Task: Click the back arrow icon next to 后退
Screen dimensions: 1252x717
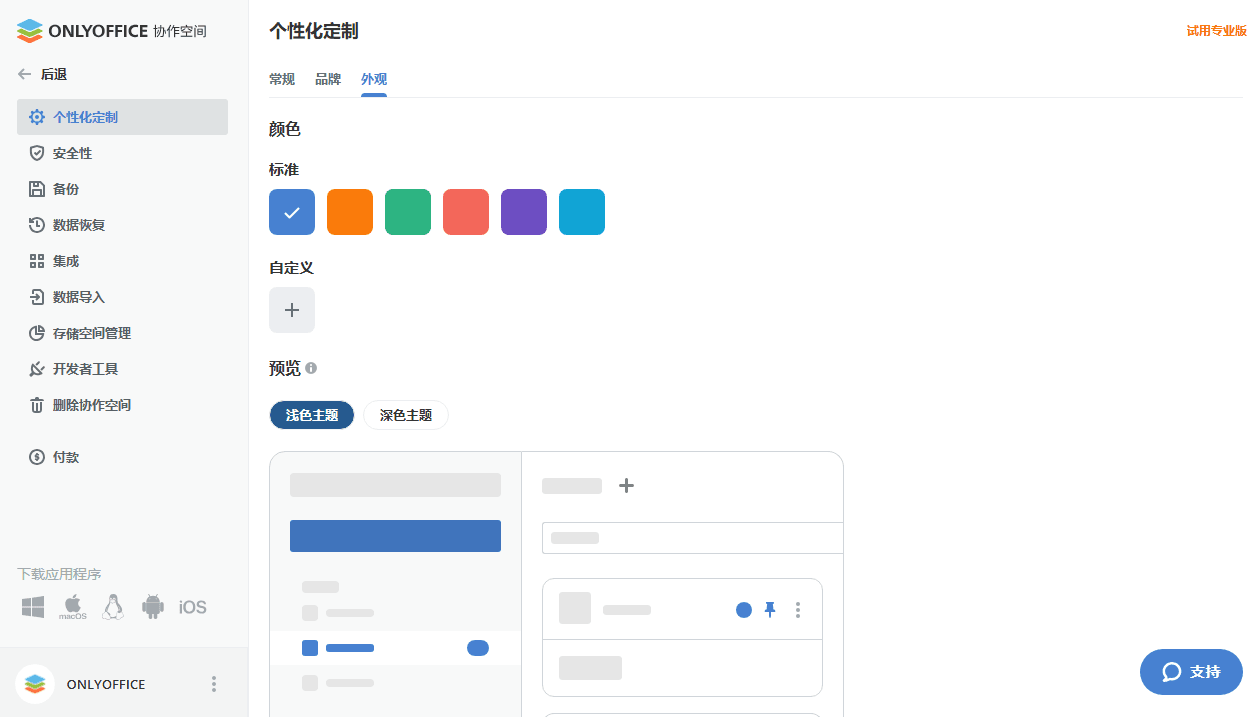Action: click(x=25, y=74)
